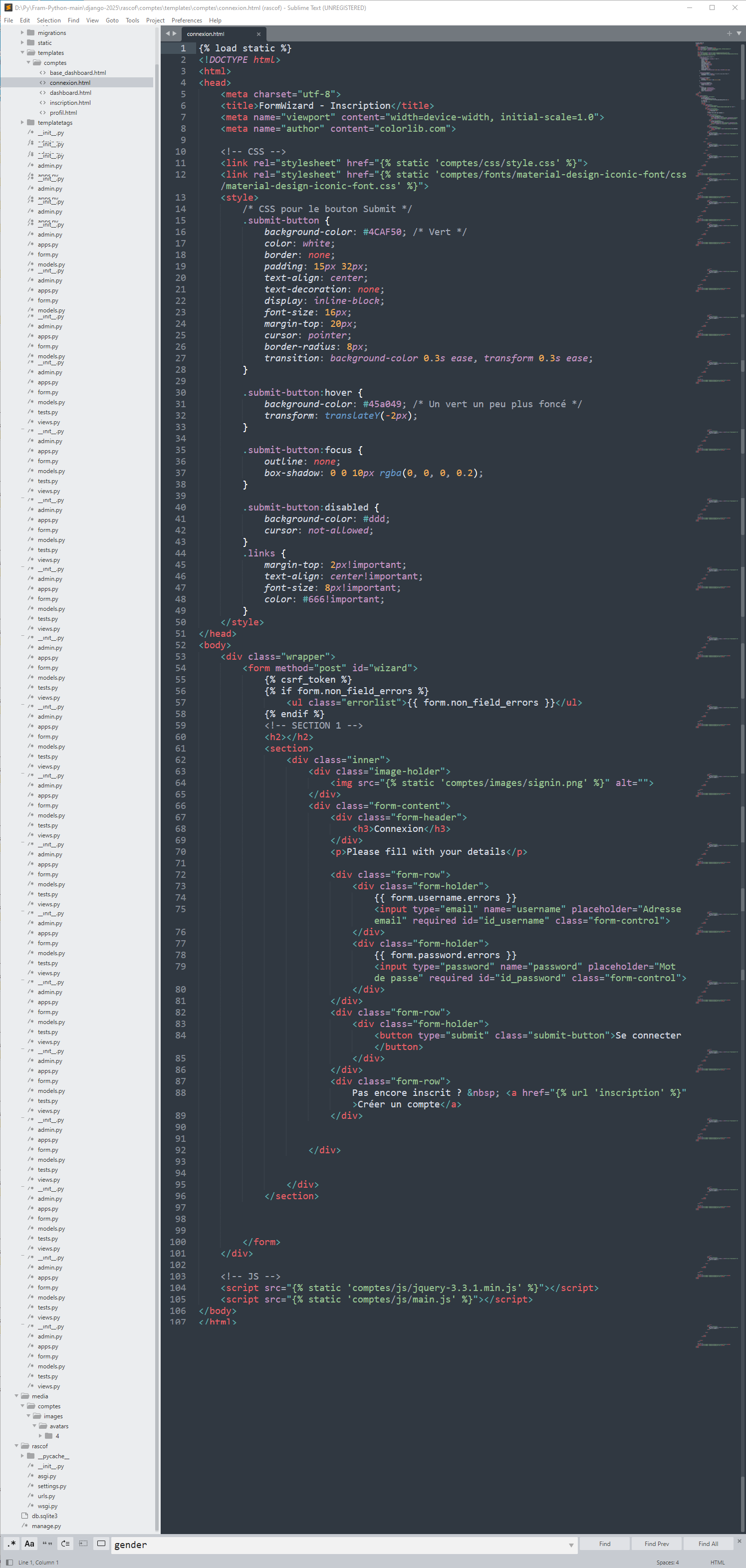Collapse the rascof folder arrow
Viewport: 746px width, 1568px height.
16,1446
